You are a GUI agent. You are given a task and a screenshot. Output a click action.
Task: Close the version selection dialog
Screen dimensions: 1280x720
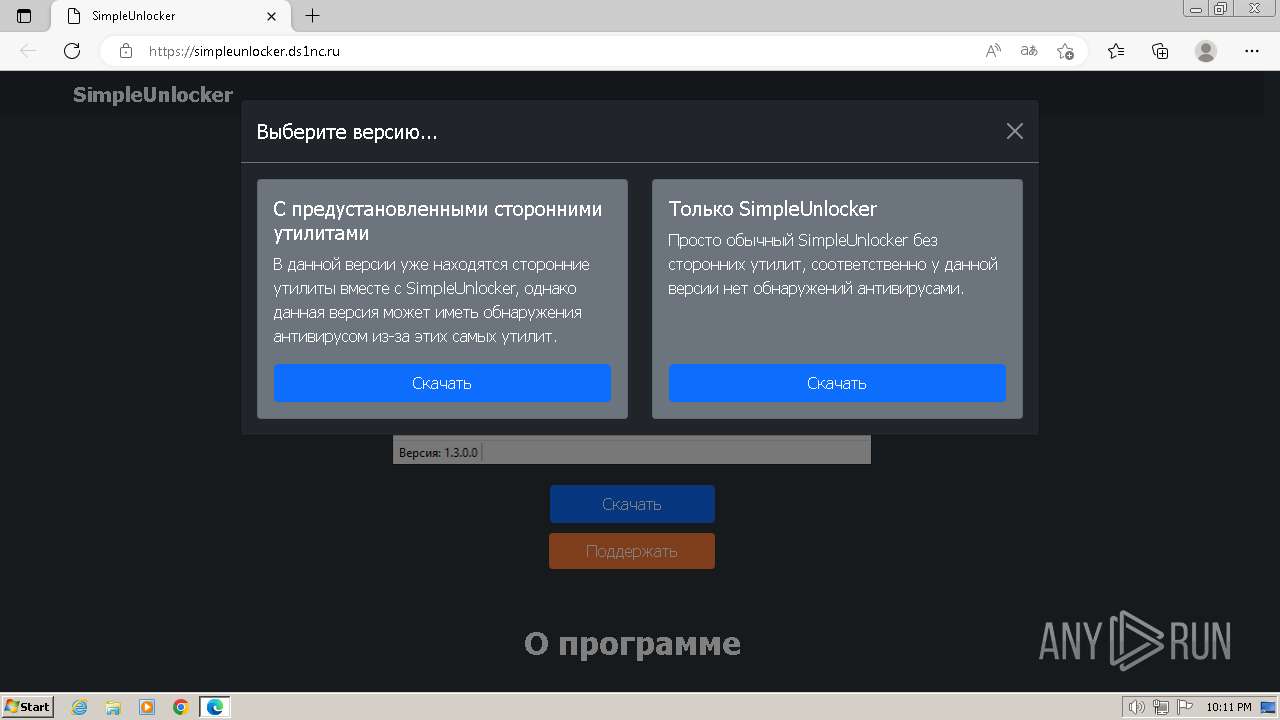tap(1014, 131)
